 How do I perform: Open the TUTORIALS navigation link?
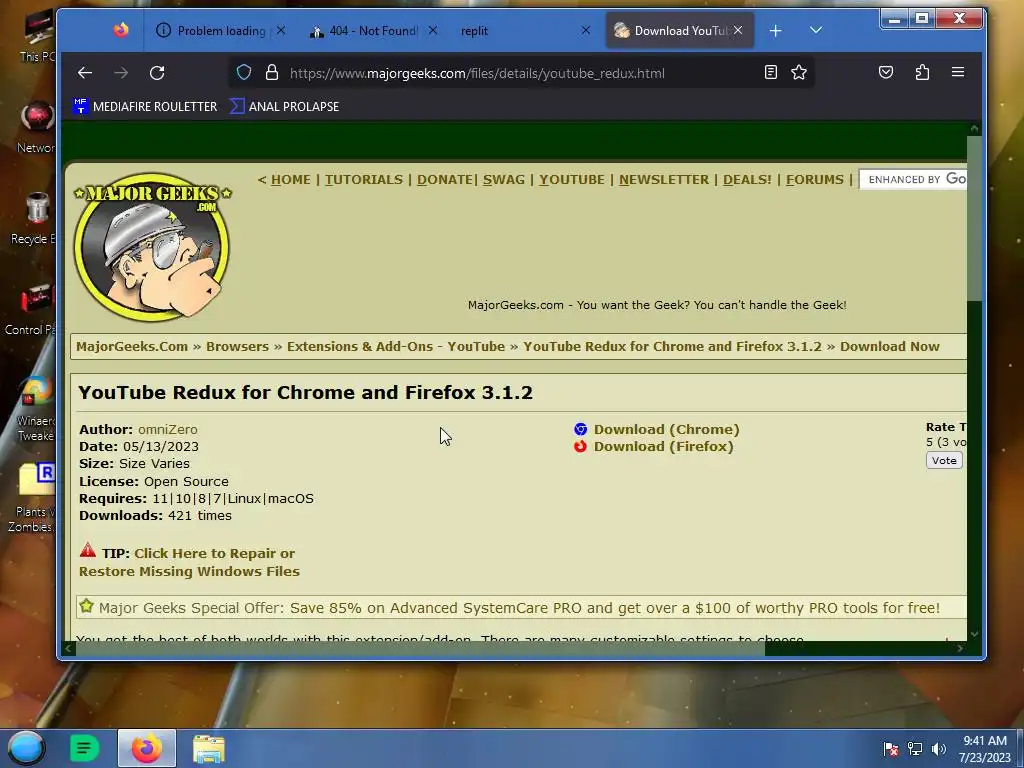pos(364,180)
